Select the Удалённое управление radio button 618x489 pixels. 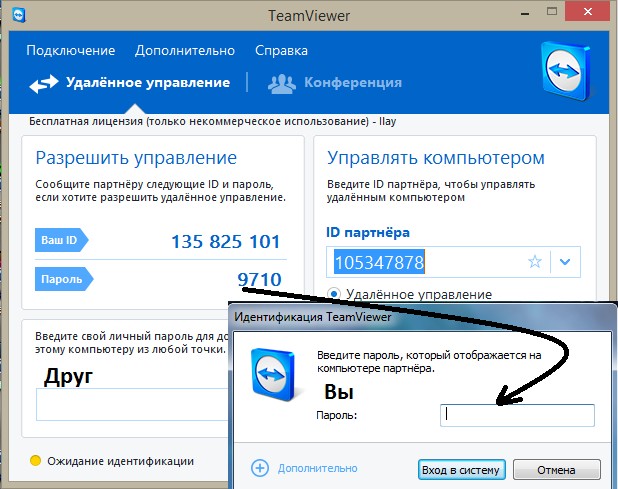pyautogui.click(x=334, y=294)
